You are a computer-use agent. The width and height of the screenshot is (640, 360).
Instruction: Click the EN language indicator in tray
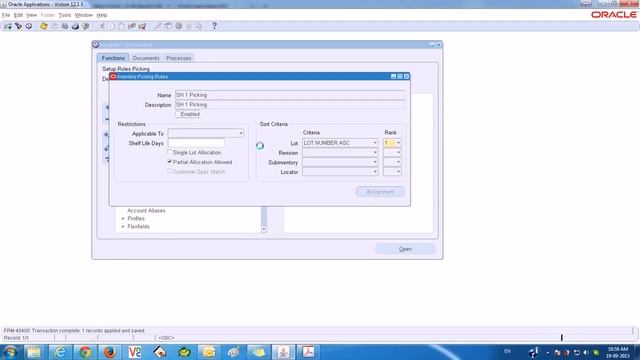point(507,351)
